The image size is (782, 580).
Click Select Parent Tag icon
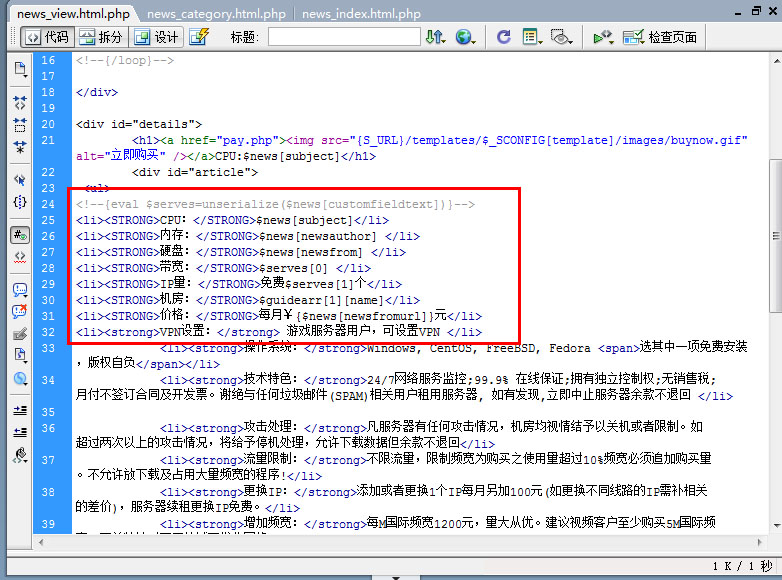[x=20, y=180]
